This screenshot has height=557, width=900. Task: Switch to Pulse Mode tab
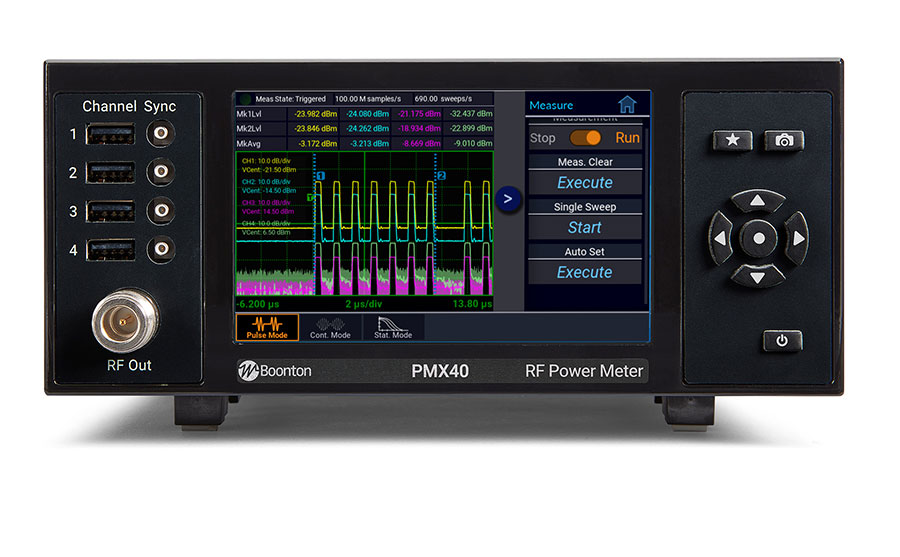coord(267,327)
